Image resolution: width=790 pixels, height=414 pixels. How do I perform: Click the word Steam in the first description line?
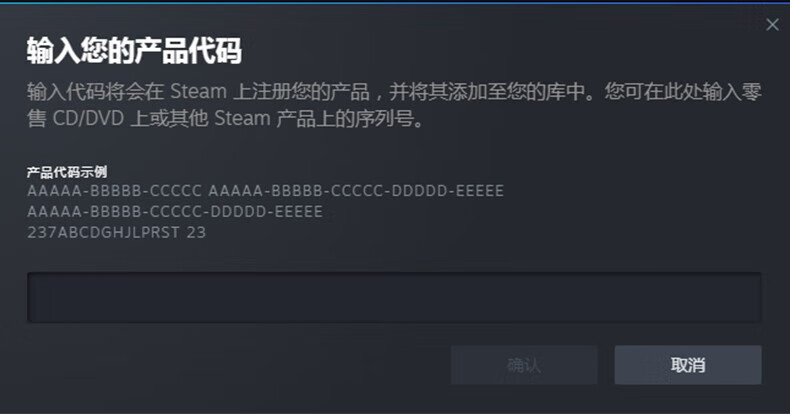199,92
